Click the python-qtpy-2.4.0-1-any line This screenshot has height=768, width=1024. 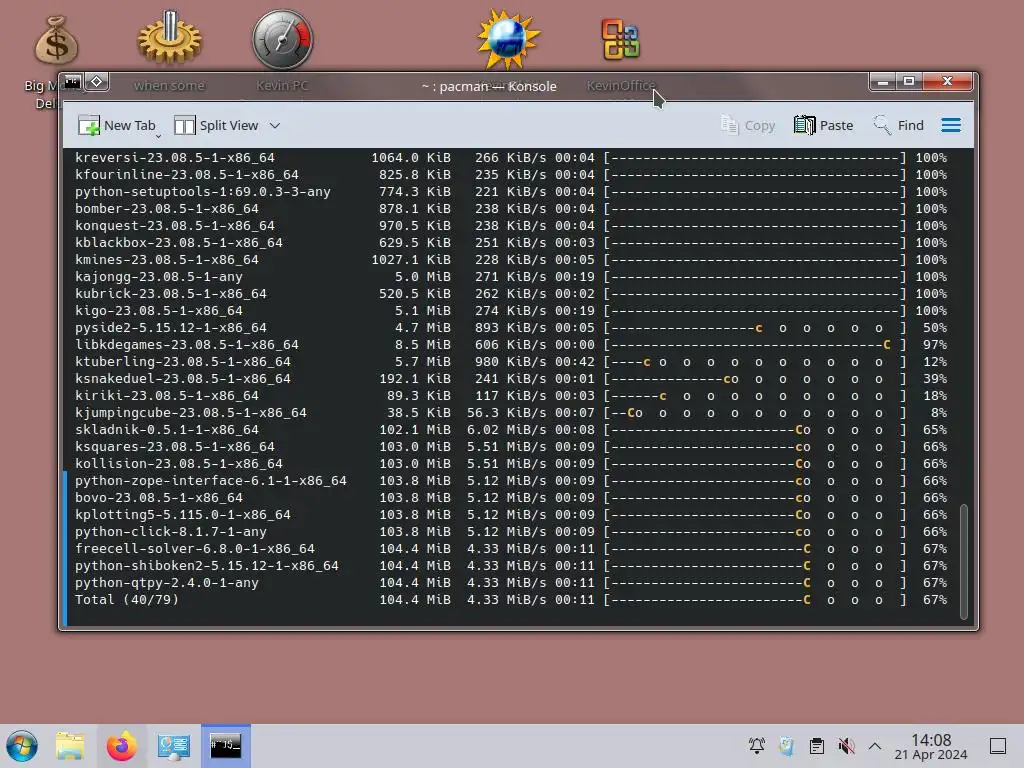pos(511,582)
